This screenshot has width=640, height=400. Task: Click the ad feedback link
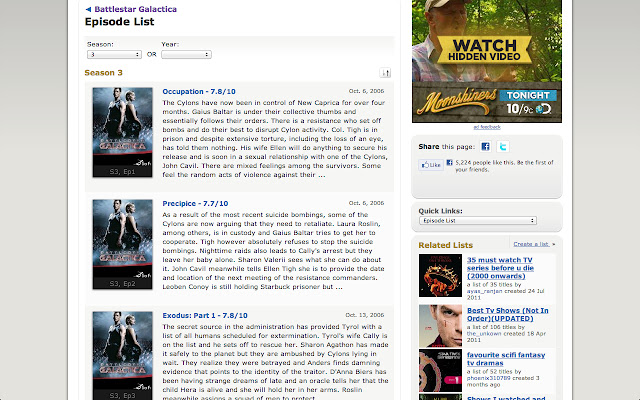coord(487,127)
